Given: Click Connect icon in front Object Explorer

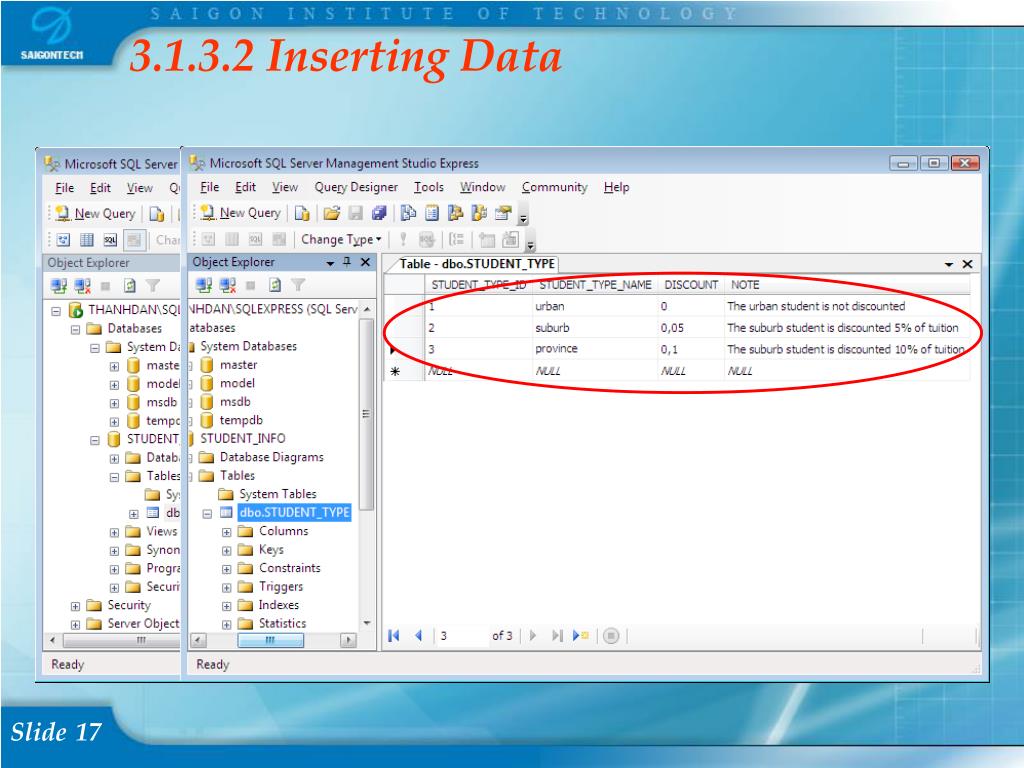Looking at the screenshot, I should coord(204,285).
